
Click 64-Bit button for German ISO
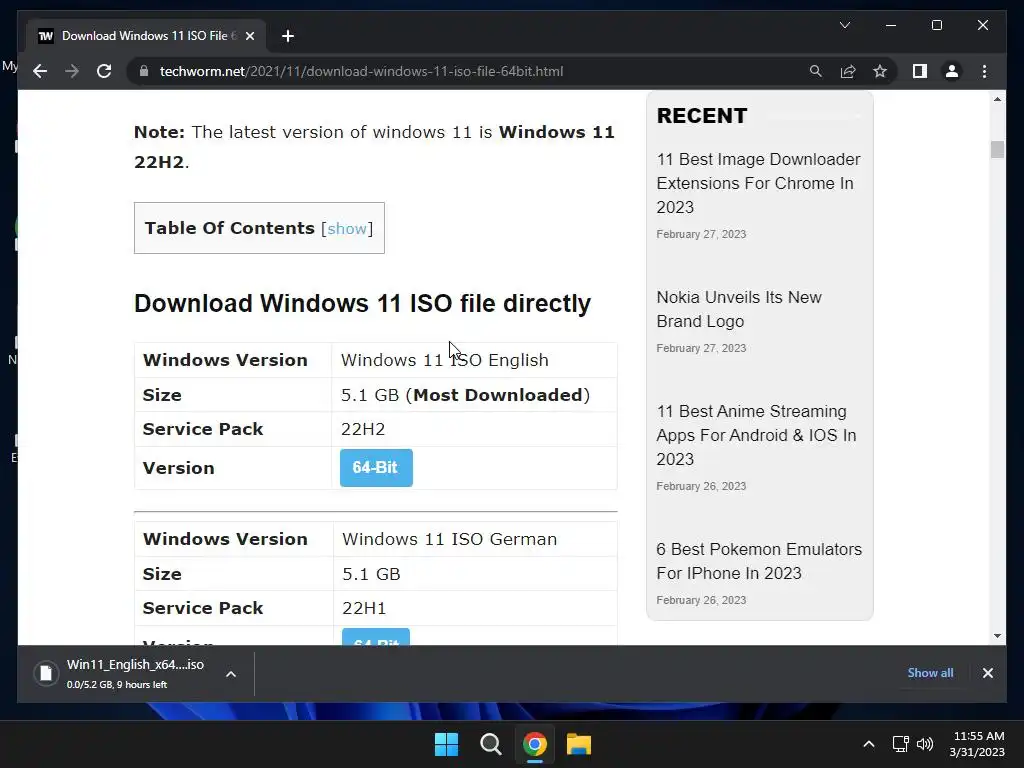[376, 637]
